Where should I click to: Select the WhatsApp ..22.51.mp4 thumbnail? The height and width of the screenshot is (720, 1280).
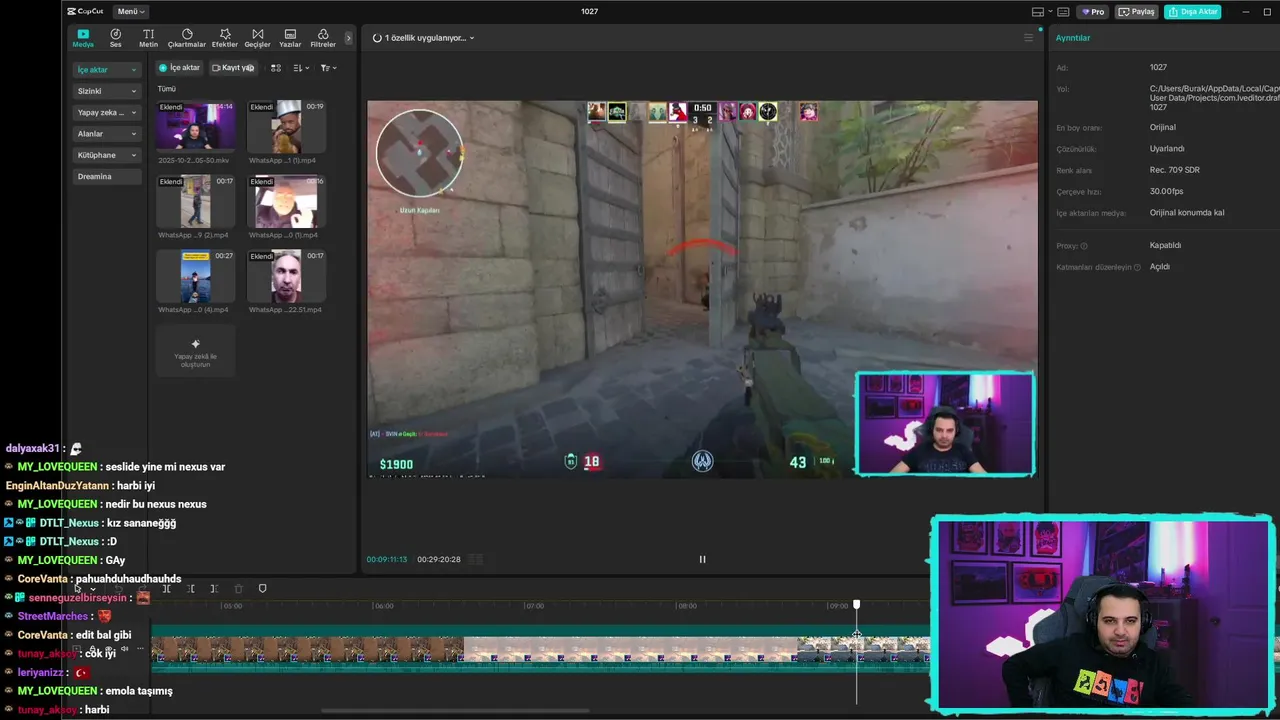286,276
